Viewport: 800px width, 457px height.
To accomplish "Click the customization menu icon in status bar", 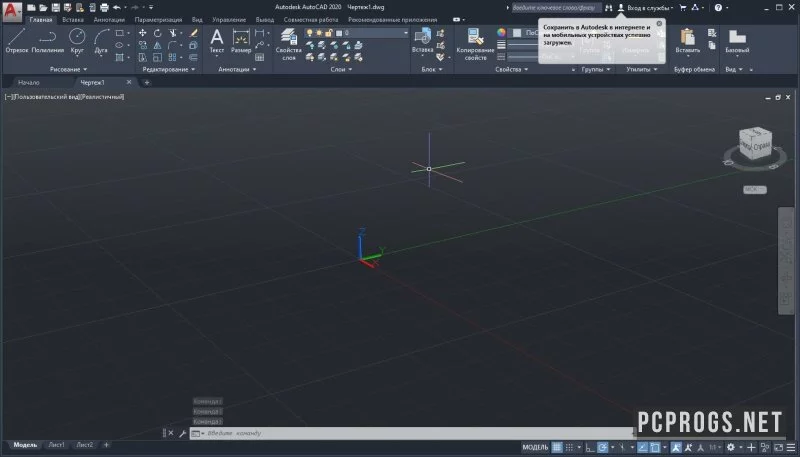I will pyautogui.click(x=790, y=447).
